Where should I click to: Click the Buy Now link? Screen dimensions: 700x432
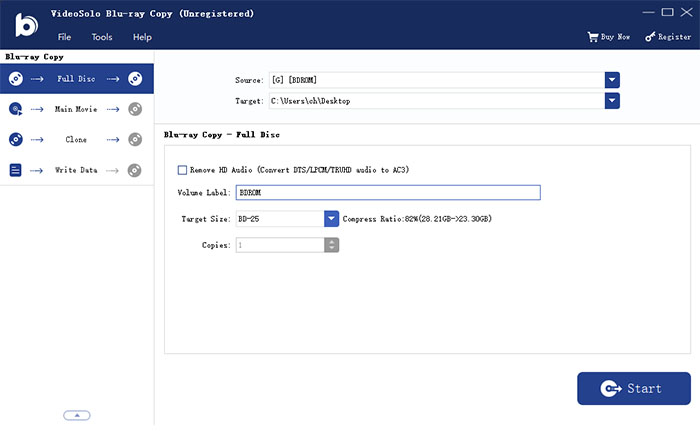click(x=615, y=37)
